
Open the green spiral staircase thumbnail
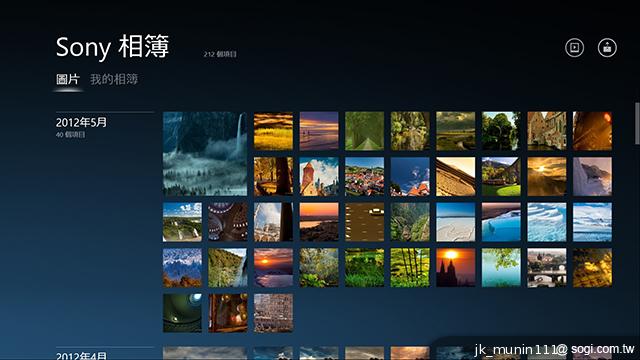coord(182,313)
